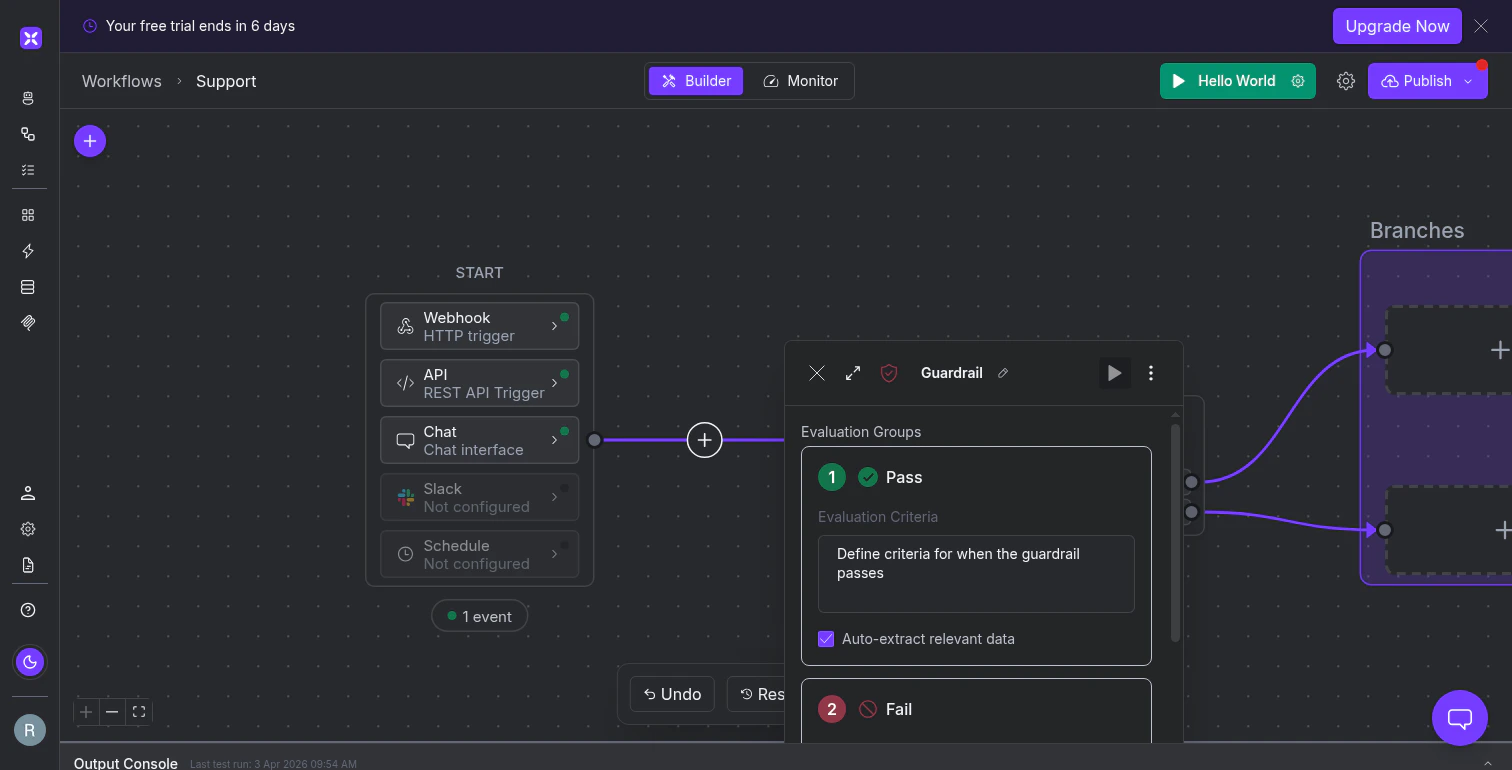The height and width of the screenshot is (770, 1512).
Task: Select the lightning actions icon in sidebar
Action: click(x=28, y=251)
